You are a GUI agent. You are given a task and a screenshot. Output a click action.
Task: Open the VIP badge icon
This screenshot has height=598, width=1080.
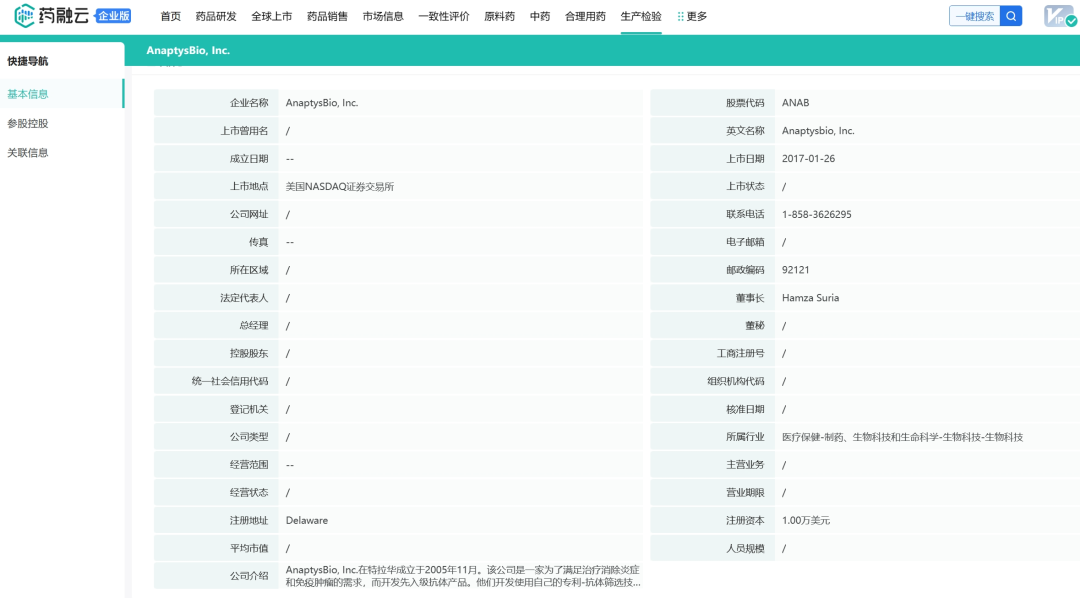(x=1059, y=16)
